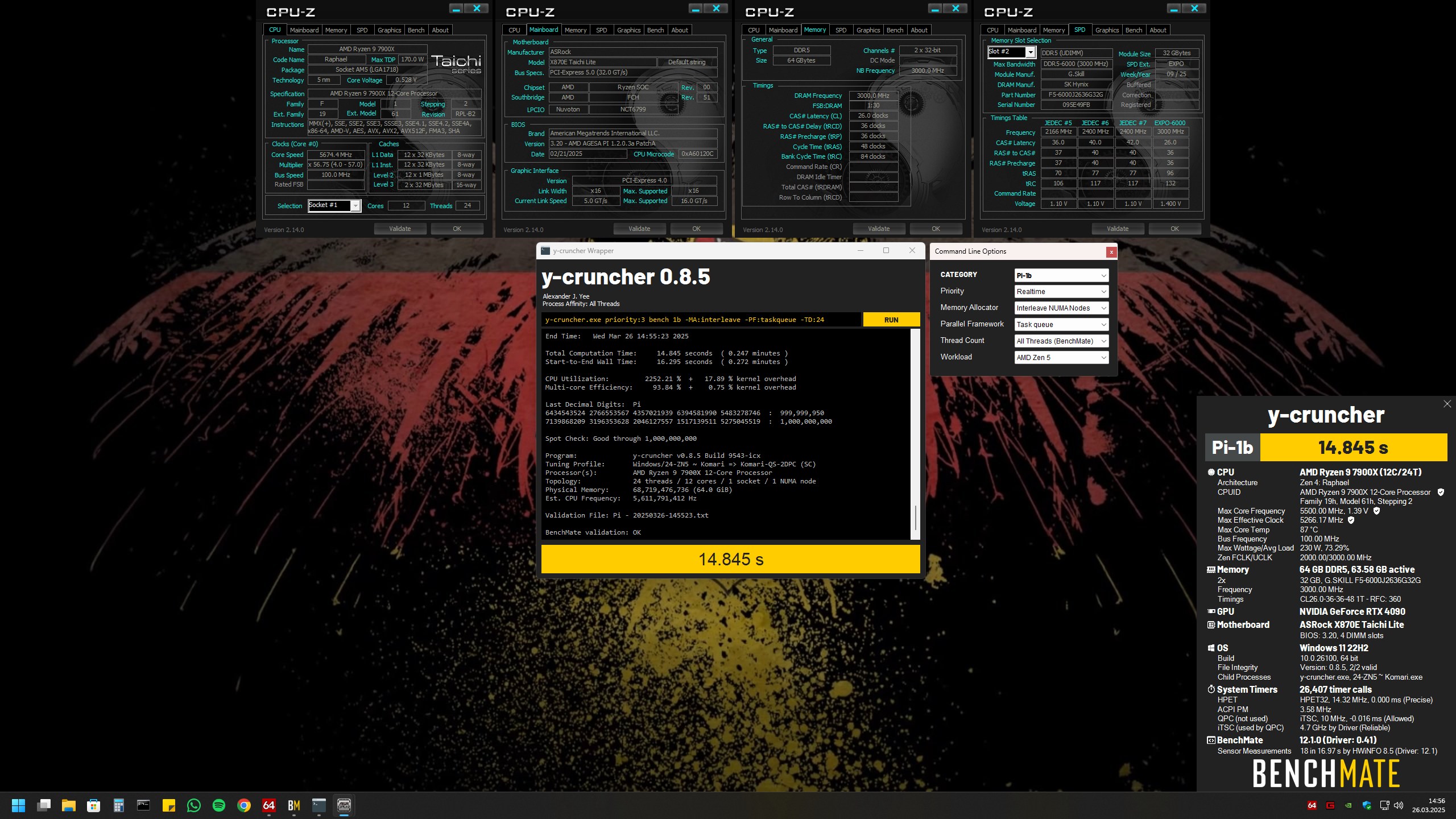This screenshot has width=1456, height=819.
Task: Open the Priority dropdown set to Realtime
Action: pos(1061,292)
